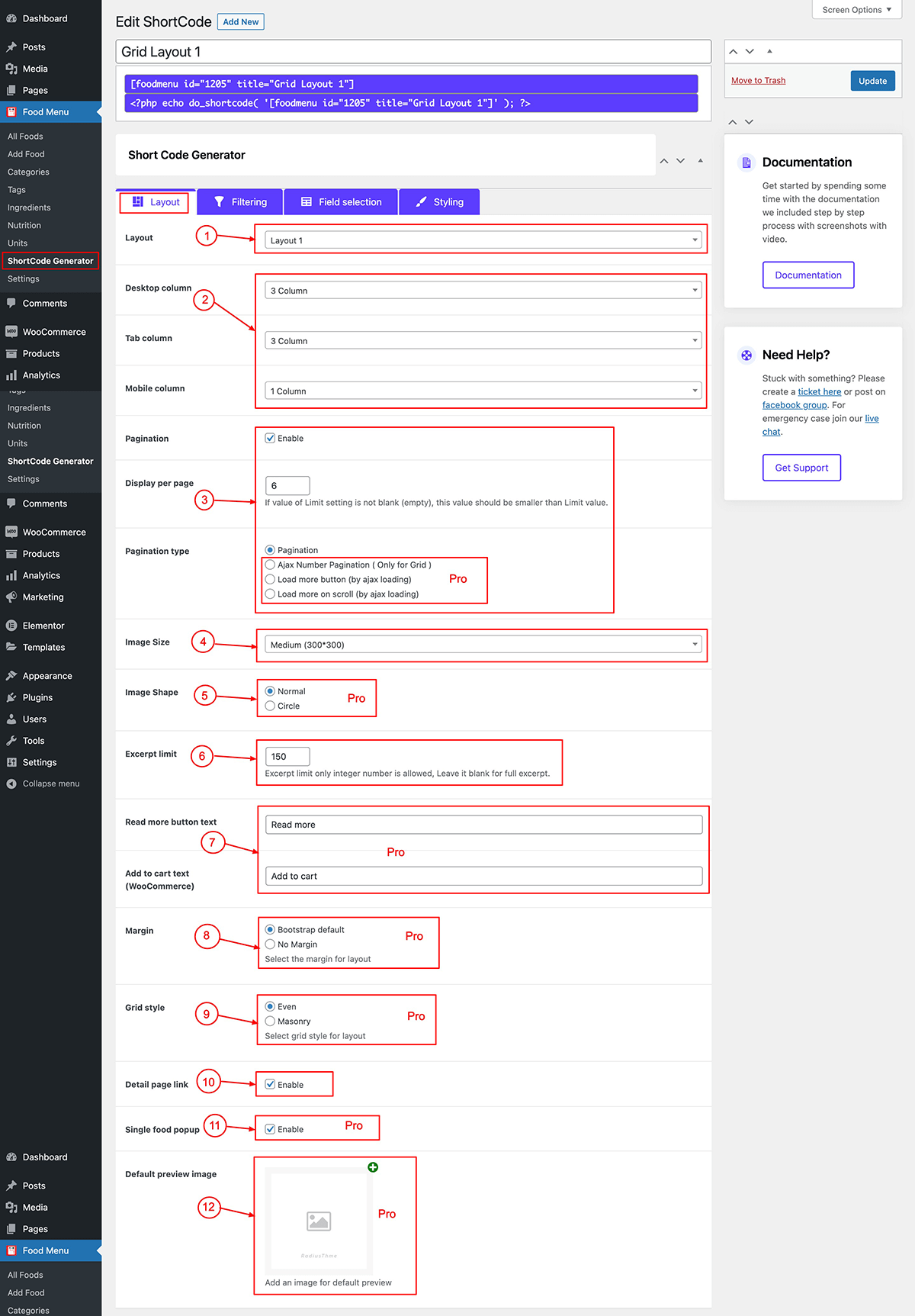Choose Load more button pagination type
This screenshot has width=915, height=1316.
270,579
